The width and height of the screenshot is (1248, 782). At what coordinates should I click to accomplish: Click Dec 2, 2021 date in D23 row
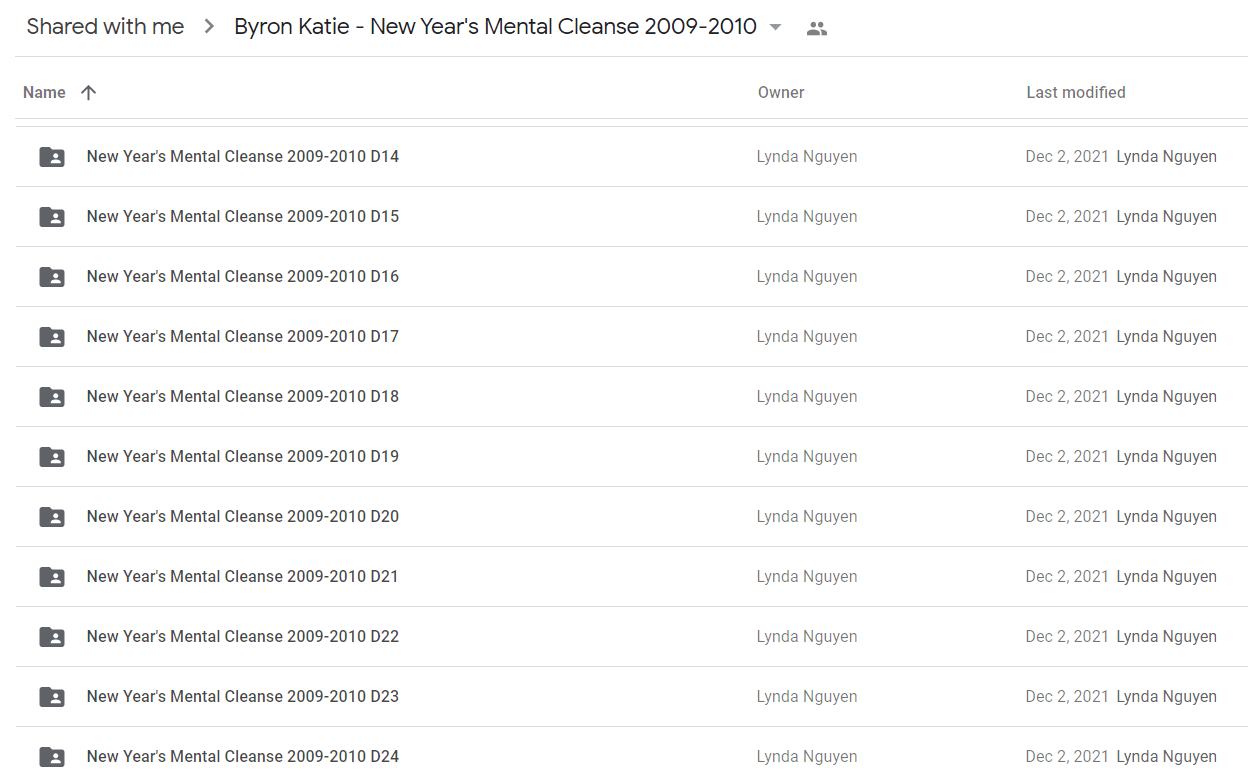point(1067,696)
